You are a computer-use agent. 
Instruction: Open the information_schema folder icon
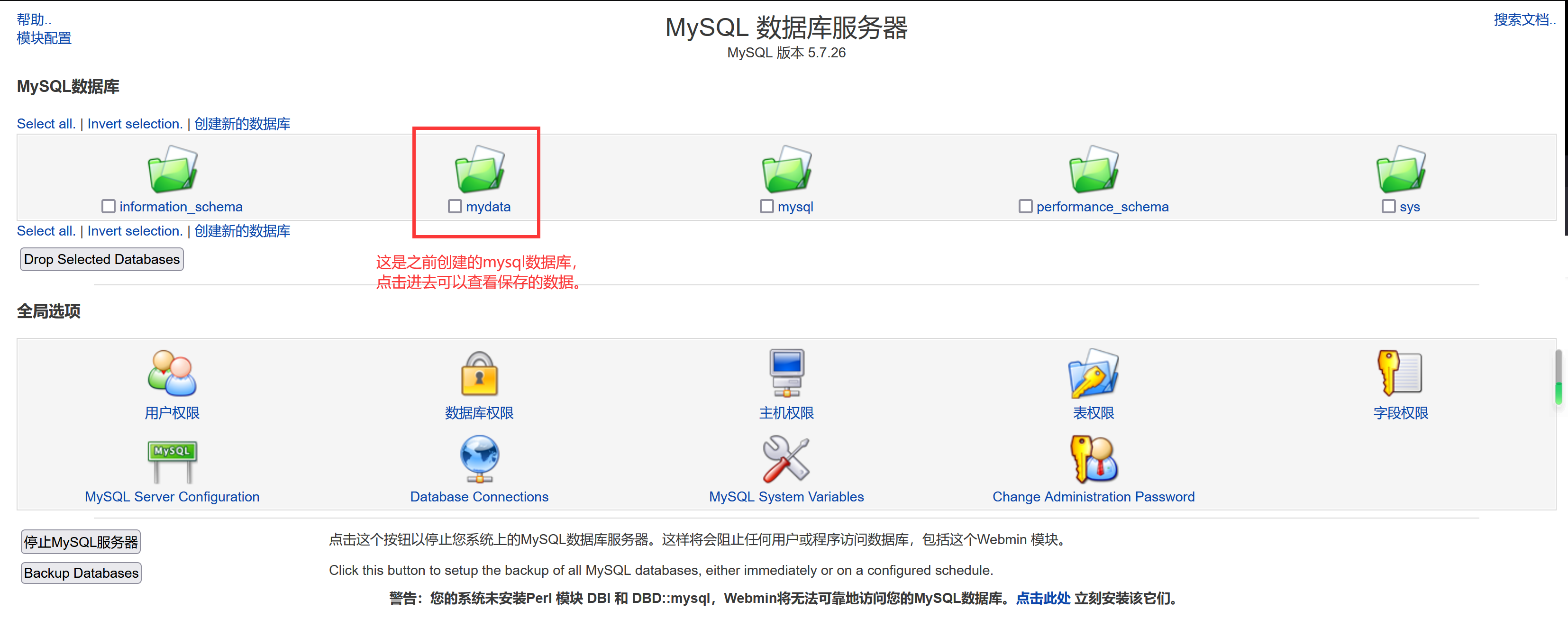172,169
